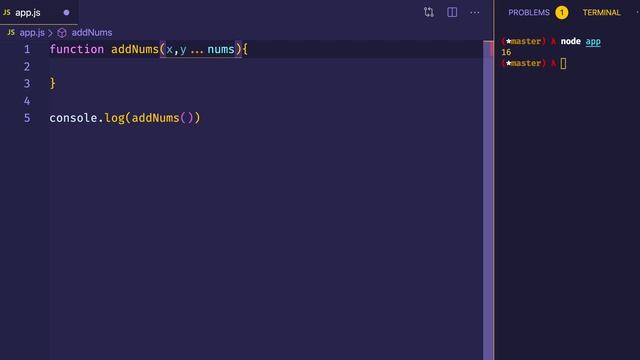Viewport: 640px width, 360px height.
Task: Select the app.js editor tab
Action: coord(39,12)
